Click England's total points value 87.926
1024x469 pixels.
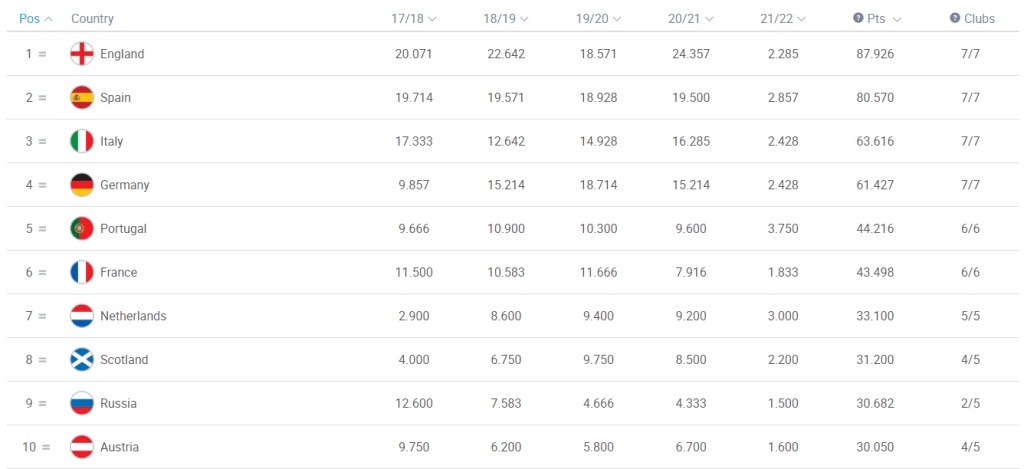[x=876, y=54]
